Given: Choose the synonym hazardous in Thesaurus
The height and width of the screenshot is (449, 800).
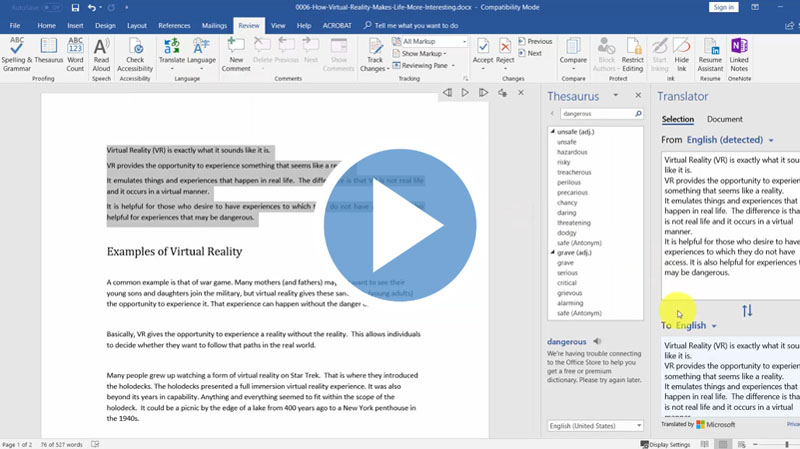Looking at the screenshot, I should pyautogui.click(x=573, y=153).
